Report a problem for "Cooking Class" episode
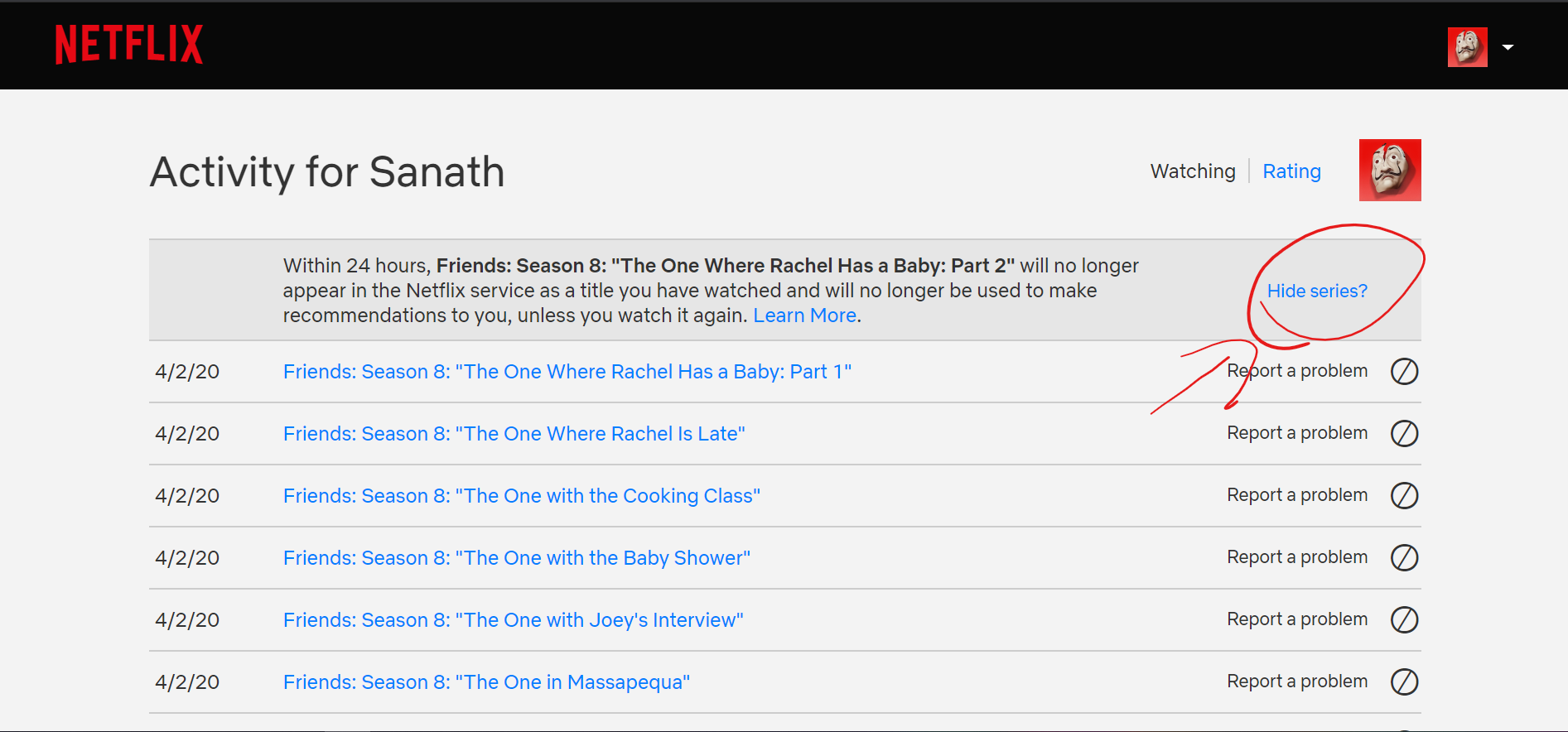 tap(1297, 495)
